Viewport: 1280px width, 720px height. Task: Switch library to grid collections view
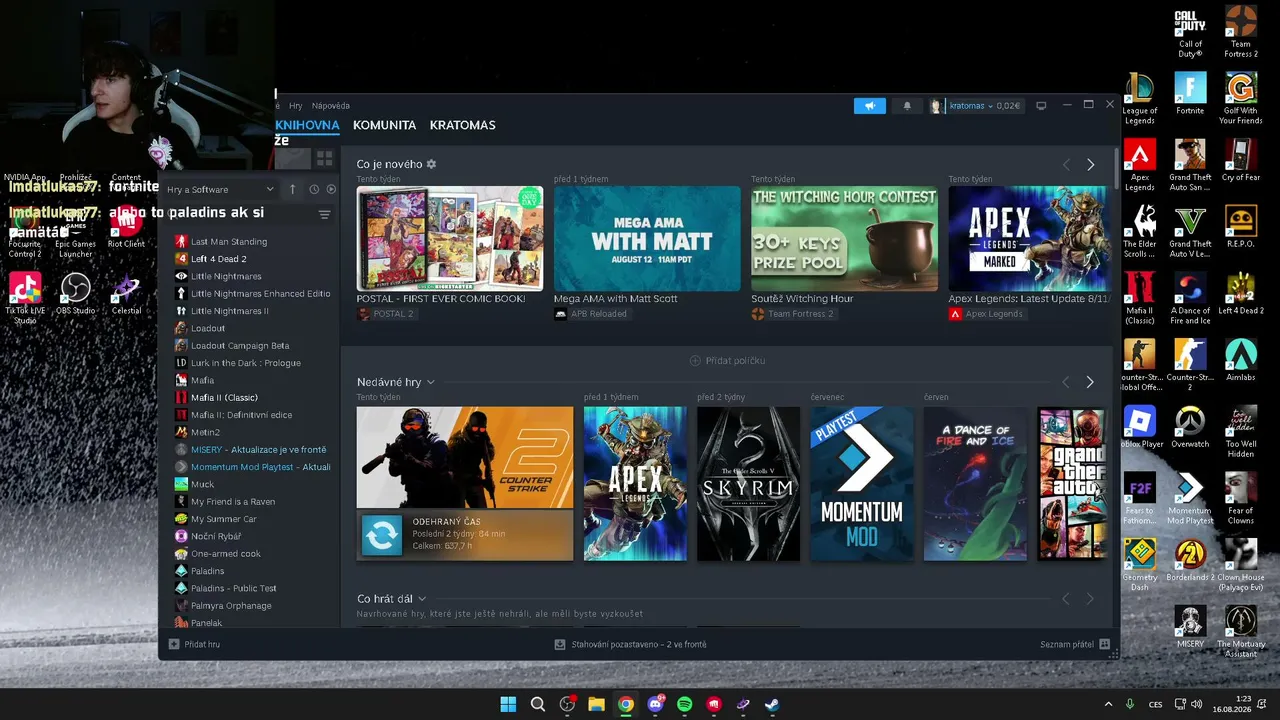[x=324, y=158]
